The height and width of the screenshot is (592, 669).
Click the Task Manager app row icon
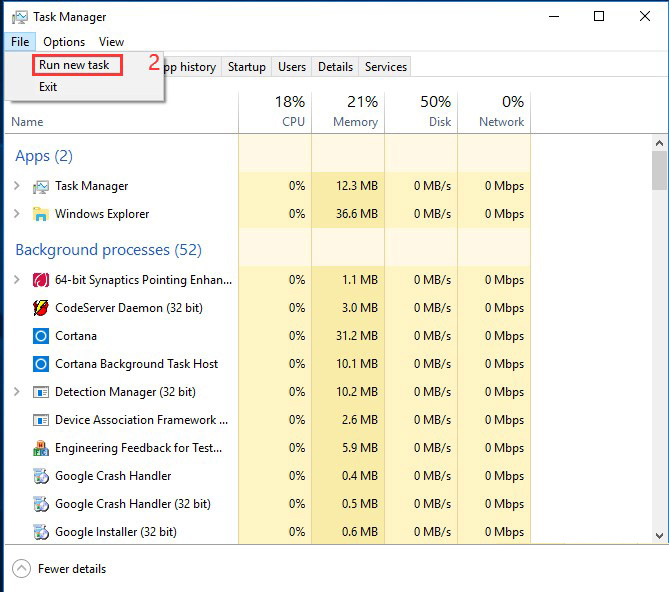pos(41,186)
